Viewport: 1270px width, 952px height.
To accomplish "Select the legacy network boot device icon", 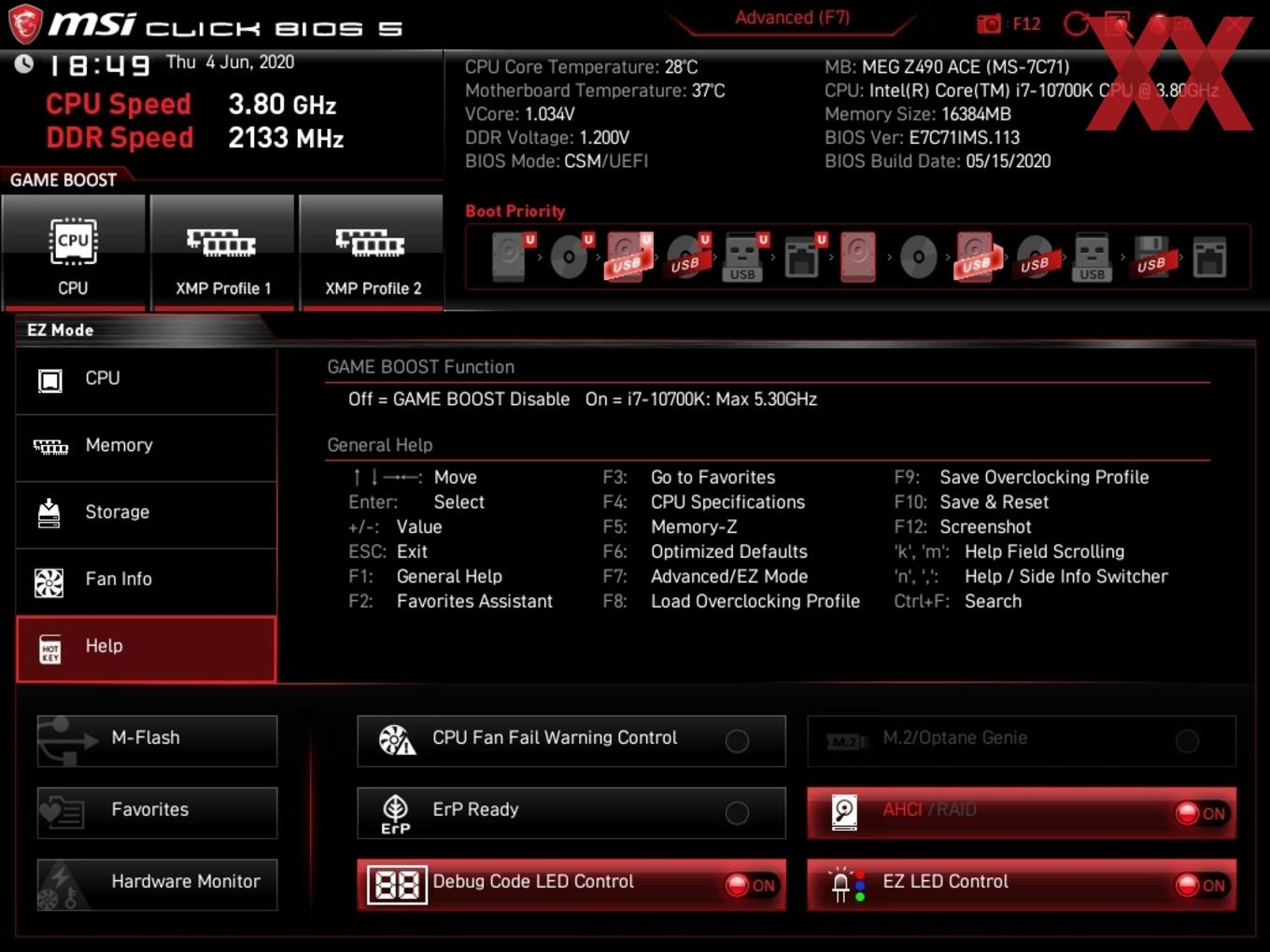I will [x=1209, y=256].
